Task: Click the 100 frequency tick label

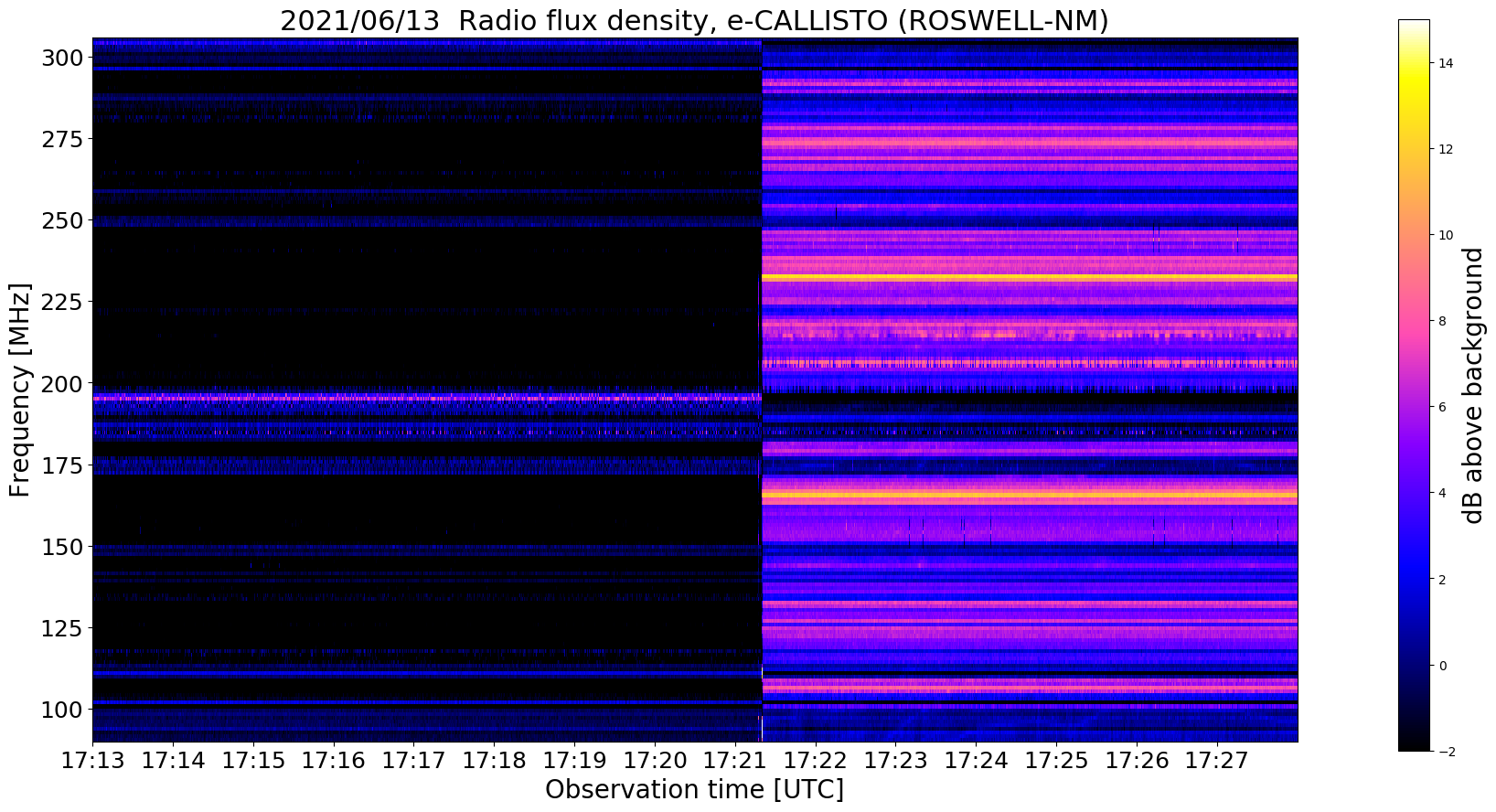Action: 63,710
